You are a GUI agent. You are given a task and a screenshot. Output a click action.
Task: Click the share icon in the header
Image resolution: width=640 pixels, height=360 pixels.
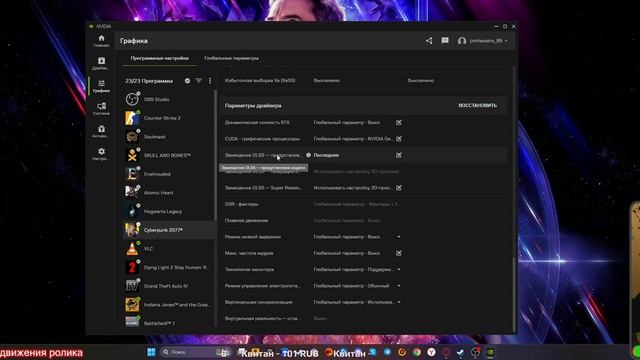(x=429, y=40)
